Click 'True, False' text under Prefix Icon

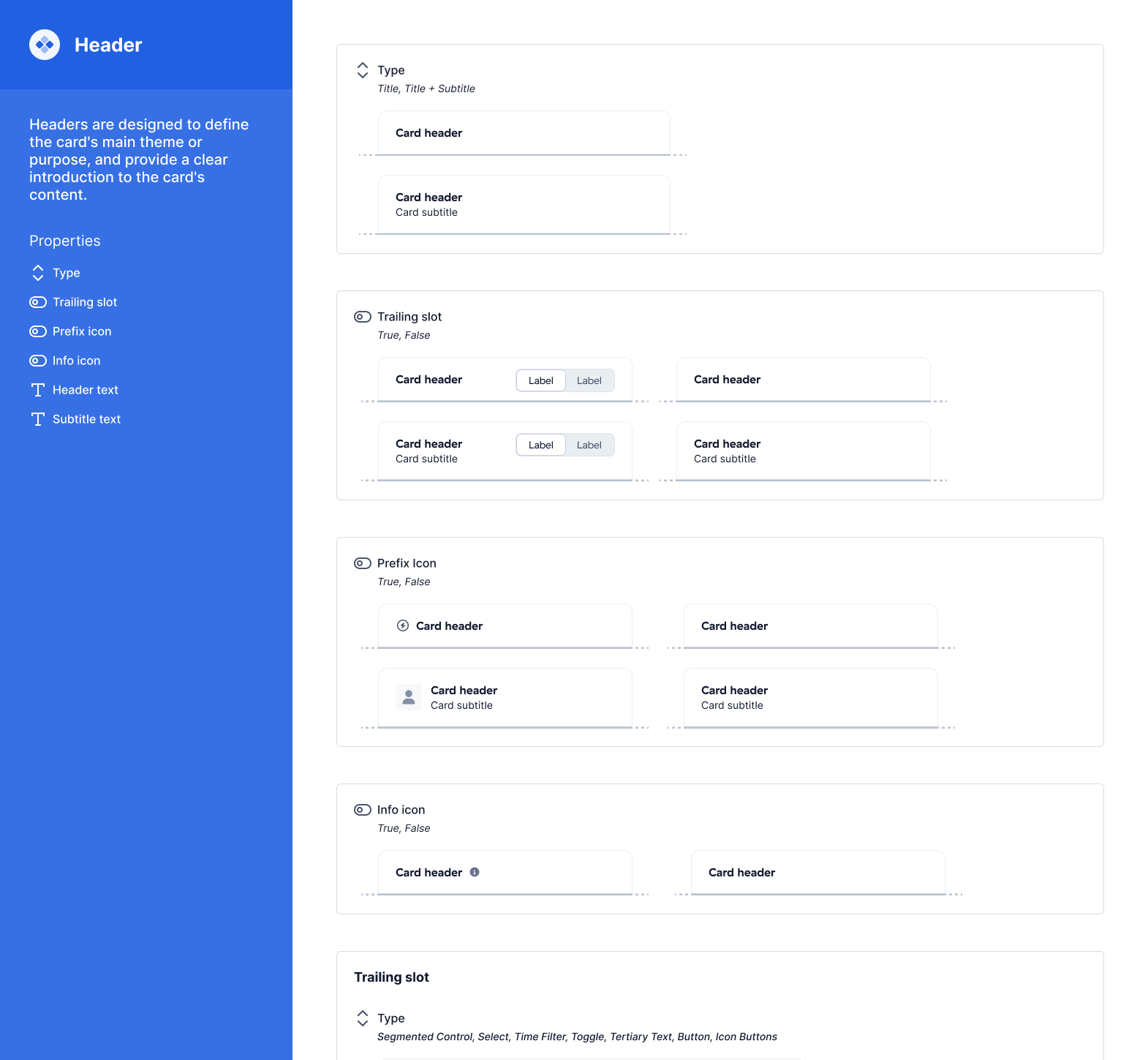pyautogui.click(x=404, y=582)
